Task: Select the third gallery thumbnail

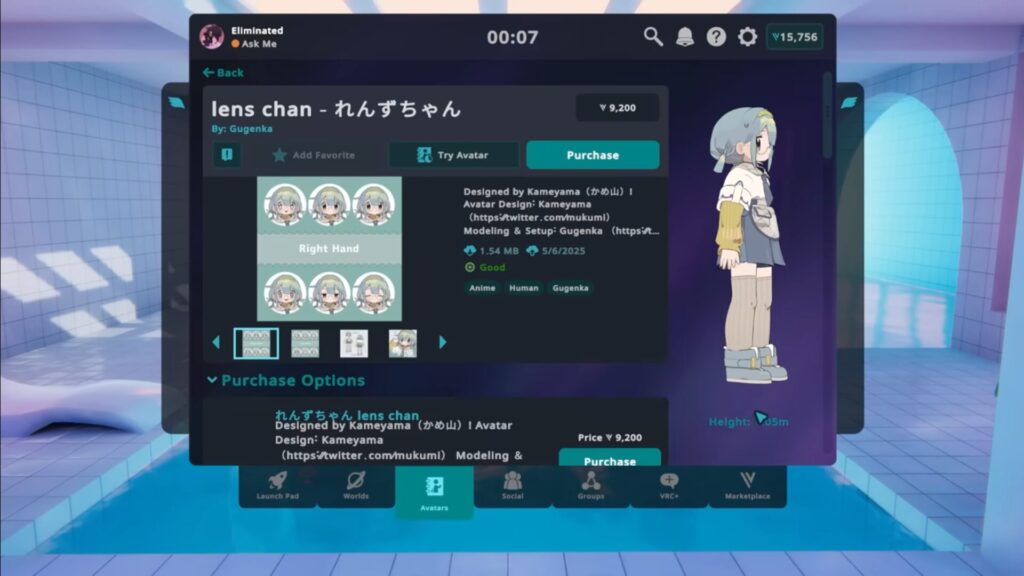Action: tap(354, 343)
